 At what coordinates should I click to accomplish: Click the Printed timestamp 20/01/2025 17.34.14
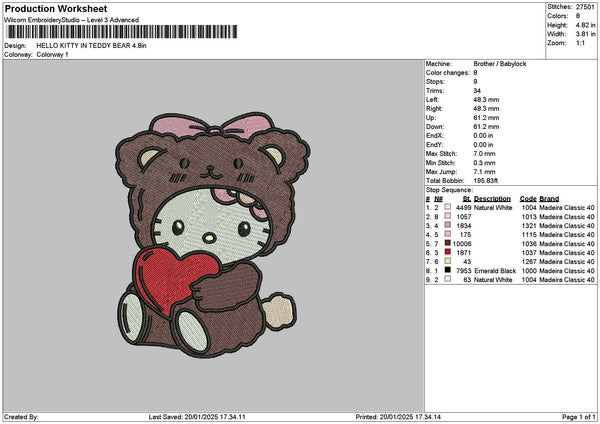click(x=409, y=417)
